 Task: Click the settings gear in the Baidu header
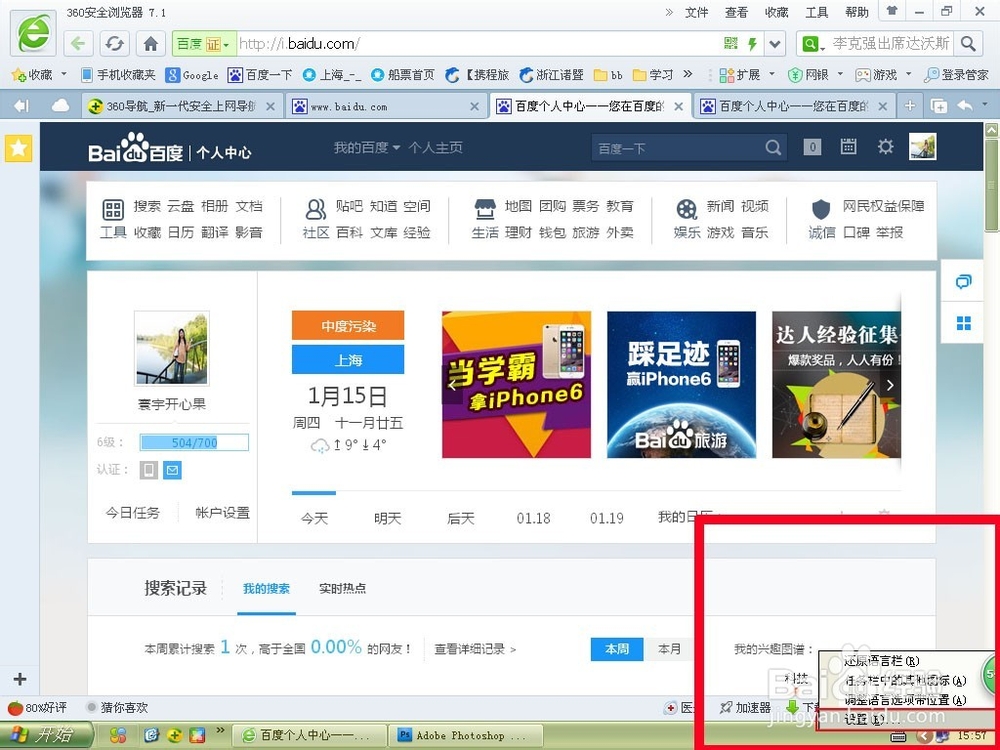tap(885, 146)
